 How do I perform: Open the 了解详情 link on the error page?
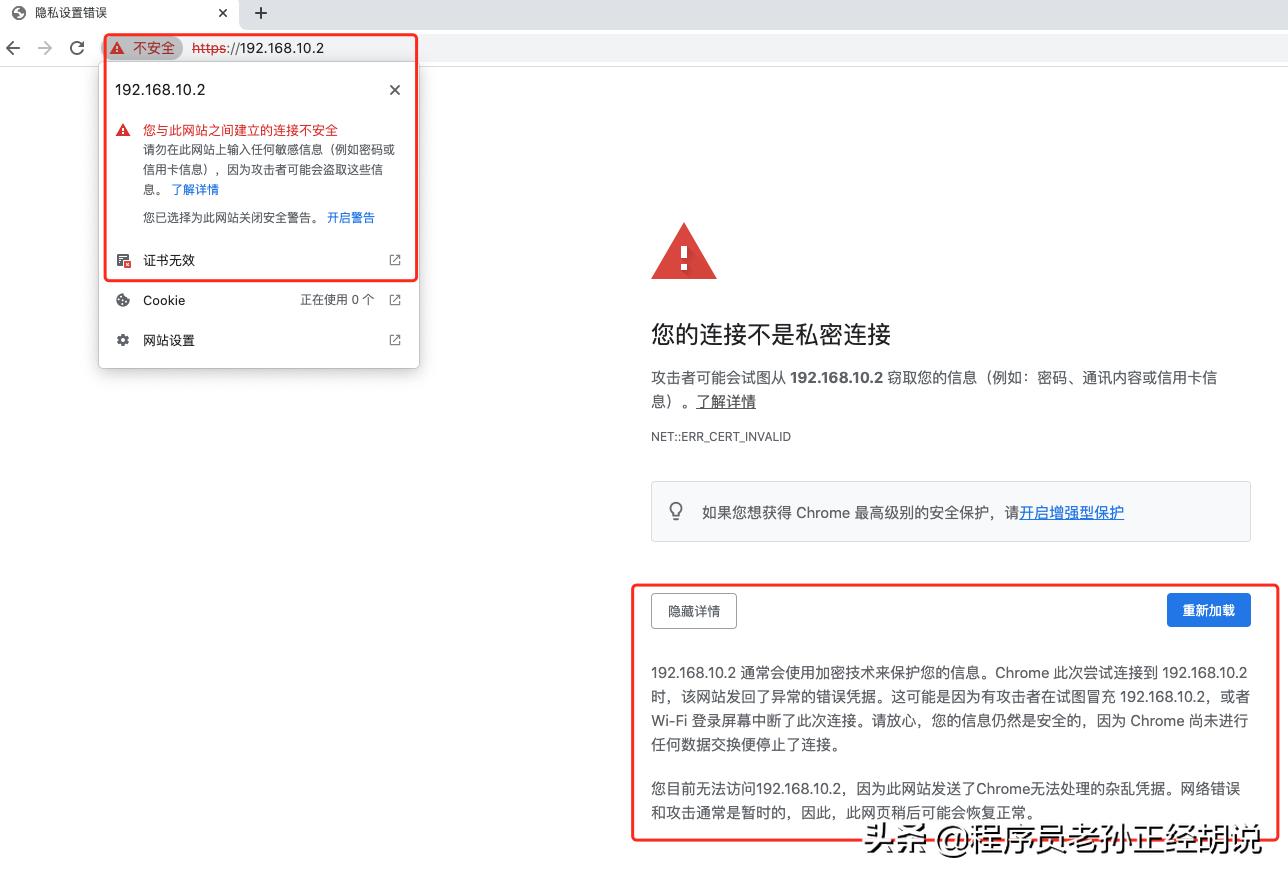click(x=726, y=402)
